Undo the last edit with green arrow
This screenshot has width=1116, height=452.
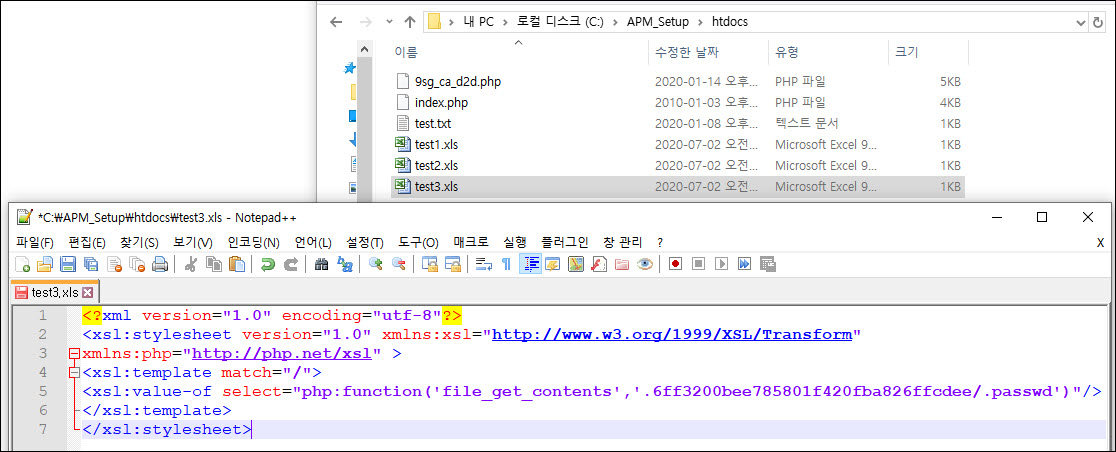click(268, 265)
